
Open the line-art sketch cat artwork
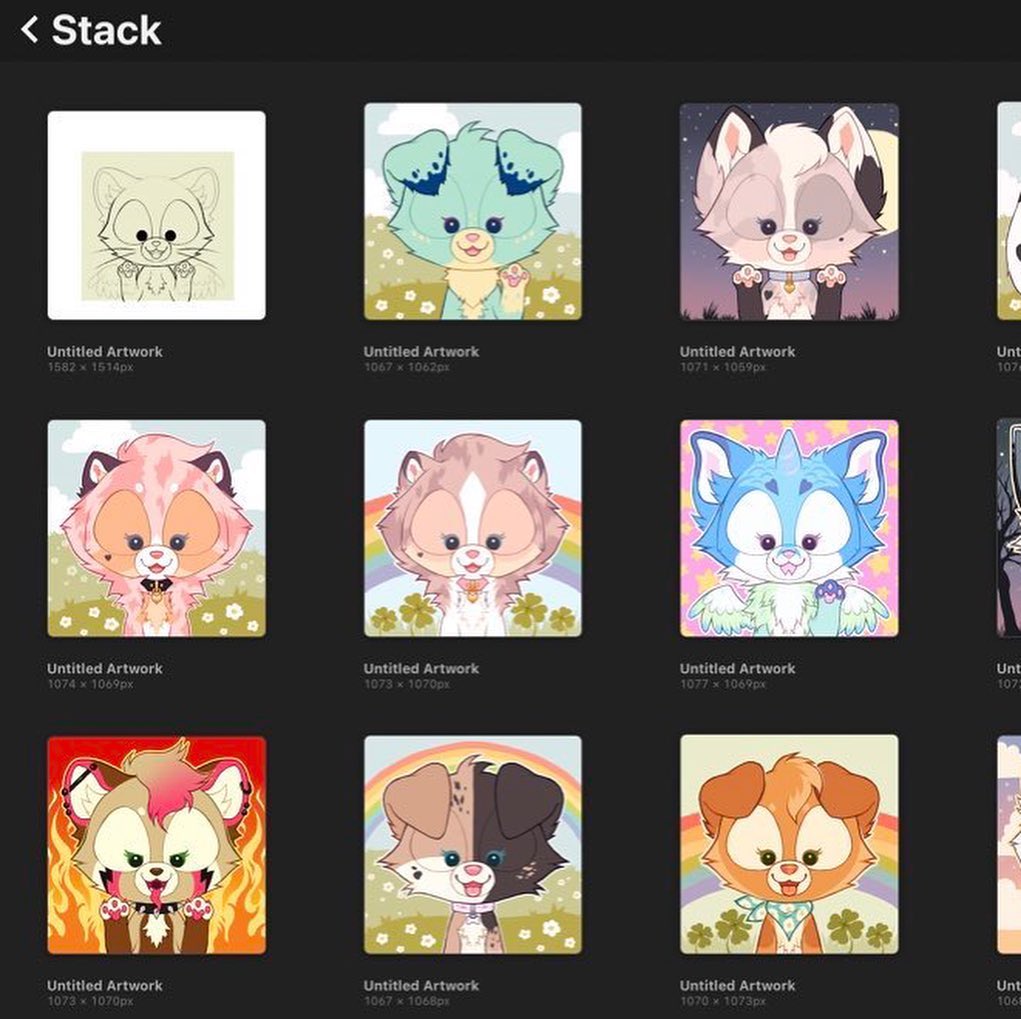(x=156, y=215)
